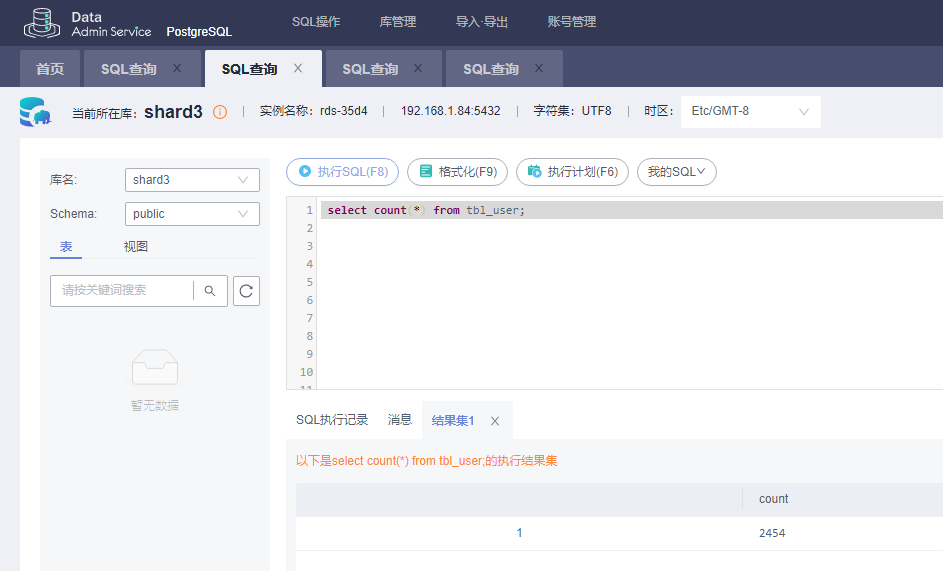
Task: Click the PostgreSQL label in header
Action: 199,32
